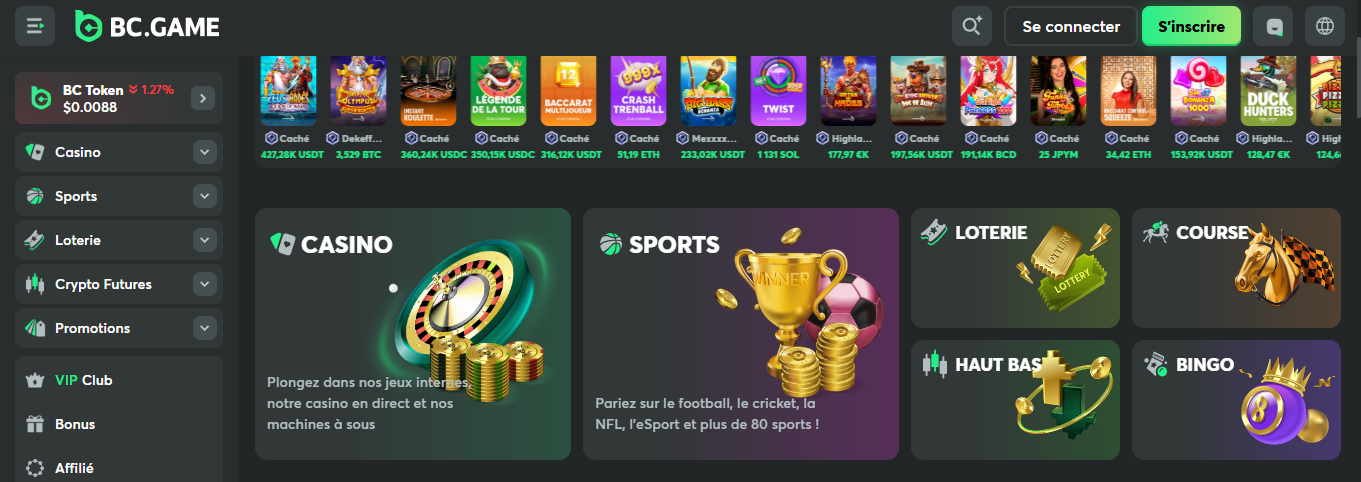The height and width of the screenshot is (482, 1361).
Task: Open the VIP Club crown icon
Action: coord(35,380)
